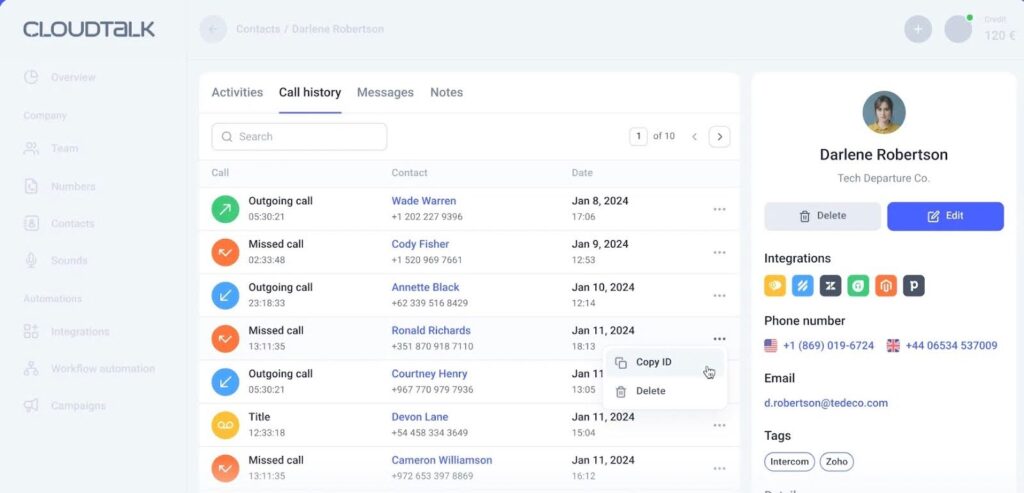The height and width of the screenshot is (493, 1024).
Task: Click the call history Search field
Action: point(299,137)
